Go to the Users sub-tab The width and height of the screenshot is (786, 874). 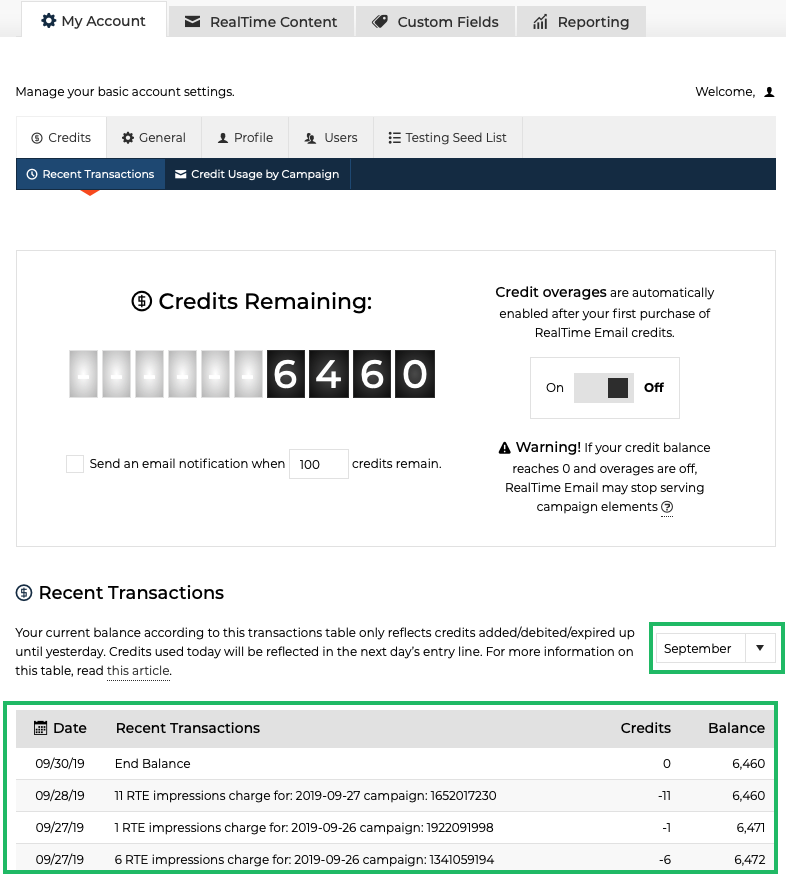[331, 138]
